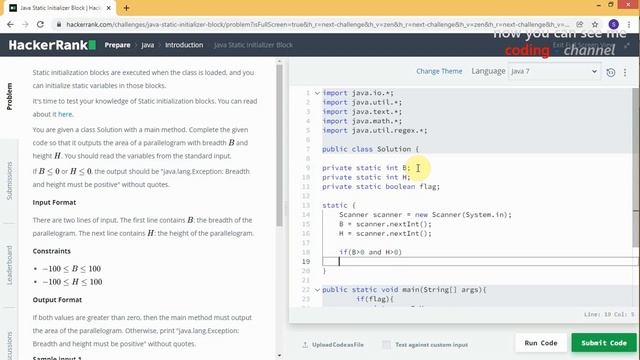
Task: Click the Output Format heading
Action: tap(57, 300)
